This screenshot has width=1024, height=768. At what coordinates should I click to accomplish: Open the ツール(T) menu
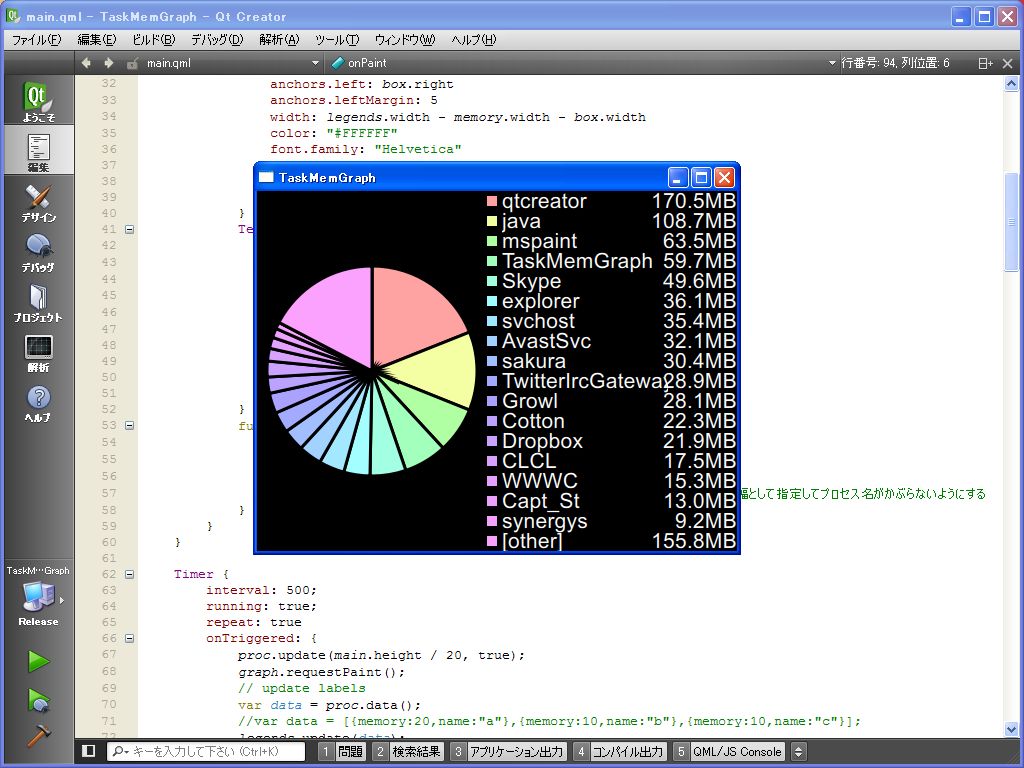point(337,40)
